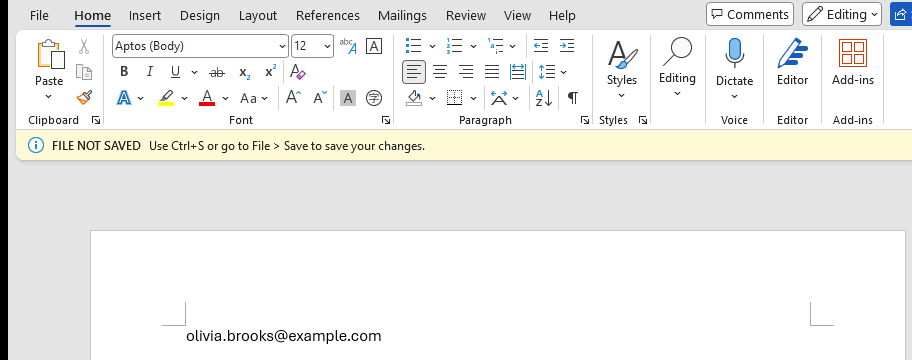Toggle Justify alignment
The width and height of the screenshot is (912, 360).
pyautogui.click(x=492, y=72)
